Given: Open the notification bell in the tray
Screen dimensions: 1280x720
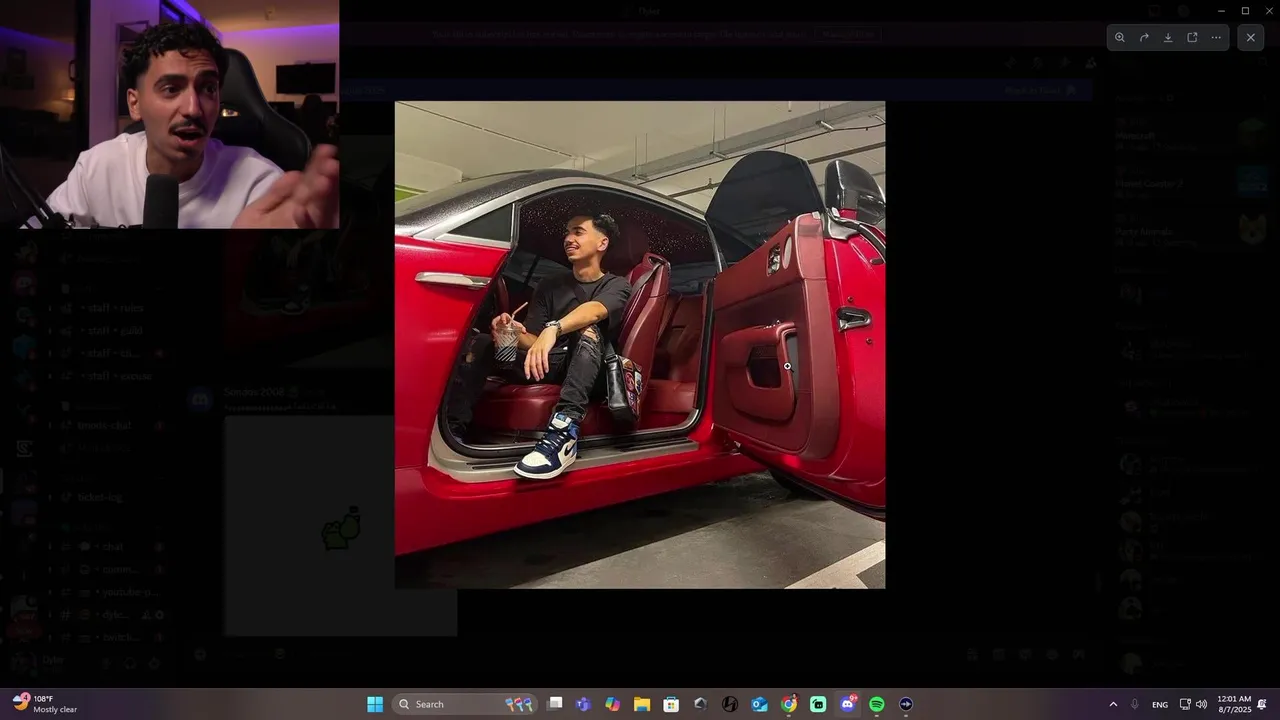Looking at the screenshot, I should [1263, 704].
